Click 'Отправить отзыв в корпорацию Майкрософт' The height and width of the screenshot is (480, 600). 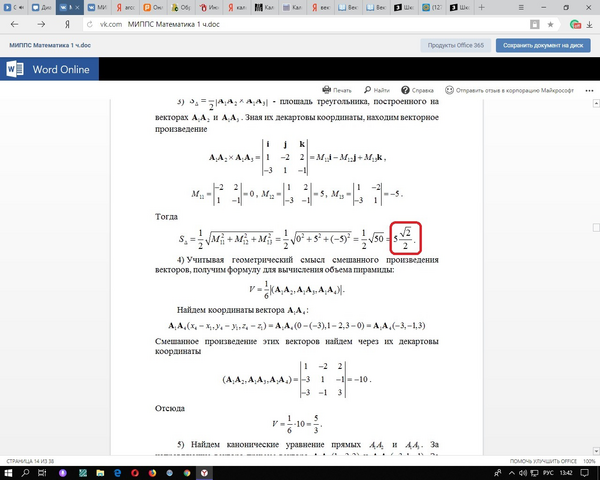coord(509,90)
